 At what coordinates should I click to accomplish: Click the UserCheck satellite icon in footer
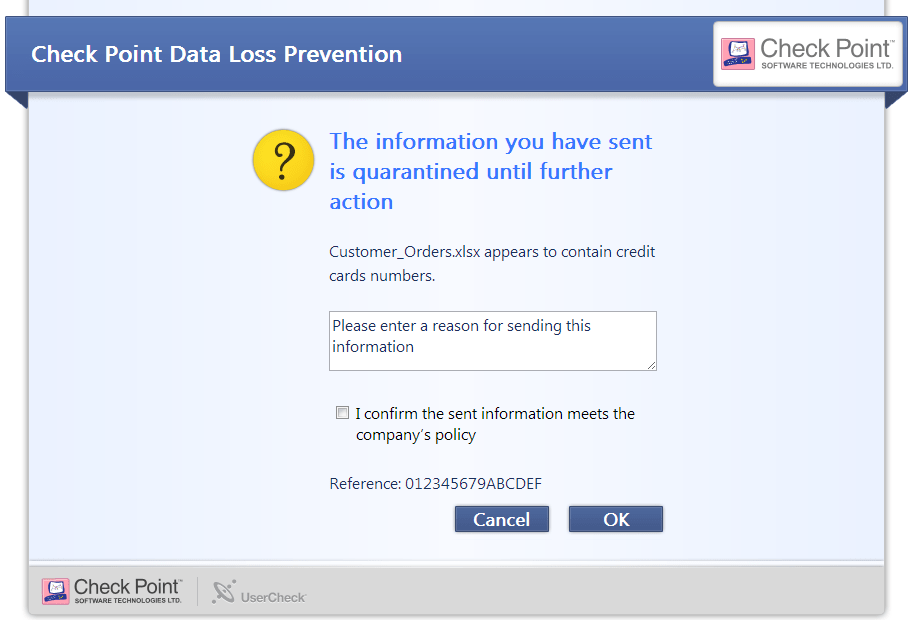222,590
